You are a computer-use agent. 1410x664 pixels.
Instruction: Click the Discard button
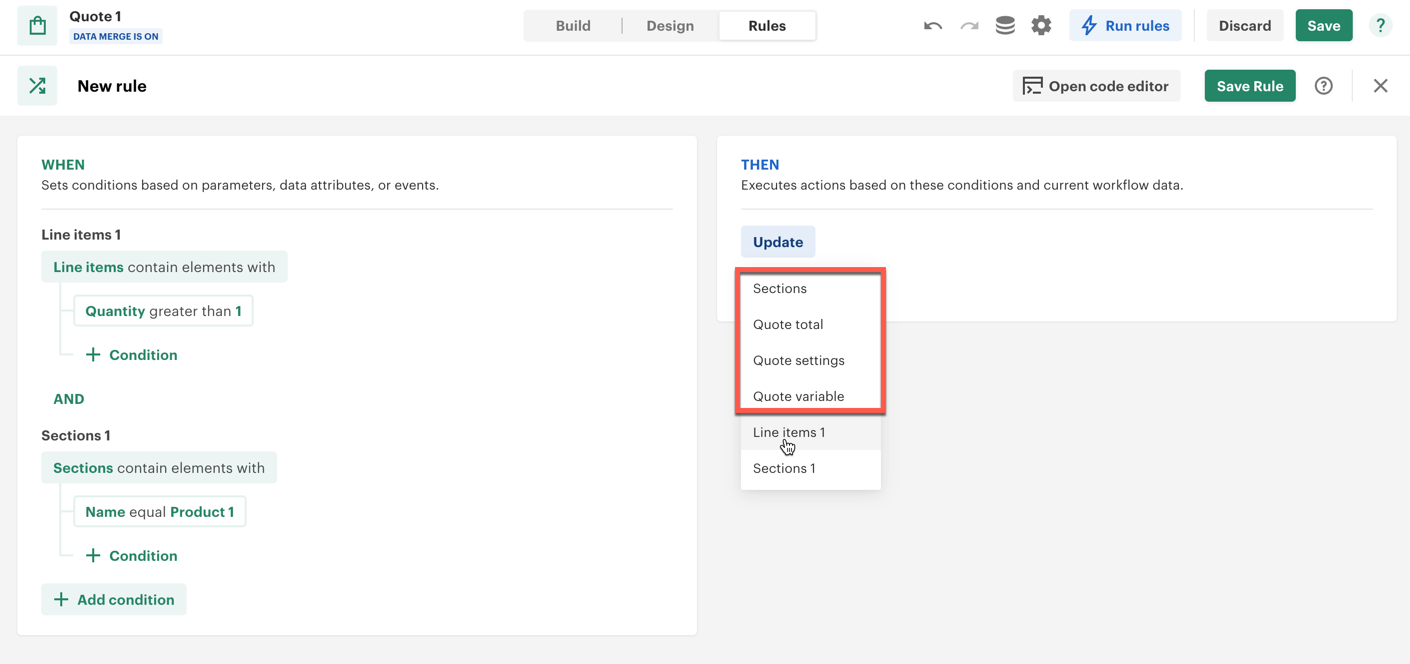point(1244,26)
